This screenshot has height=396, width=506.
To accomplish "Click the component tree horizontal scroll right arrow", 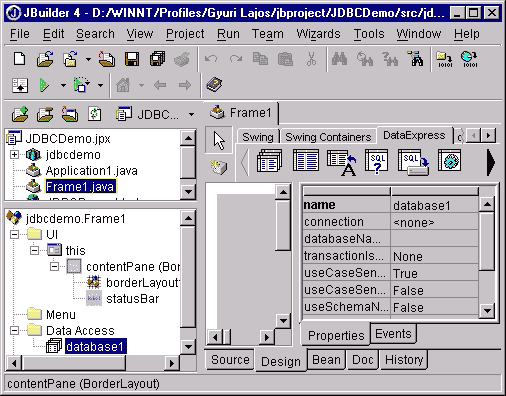I will [x=172, y=363].
